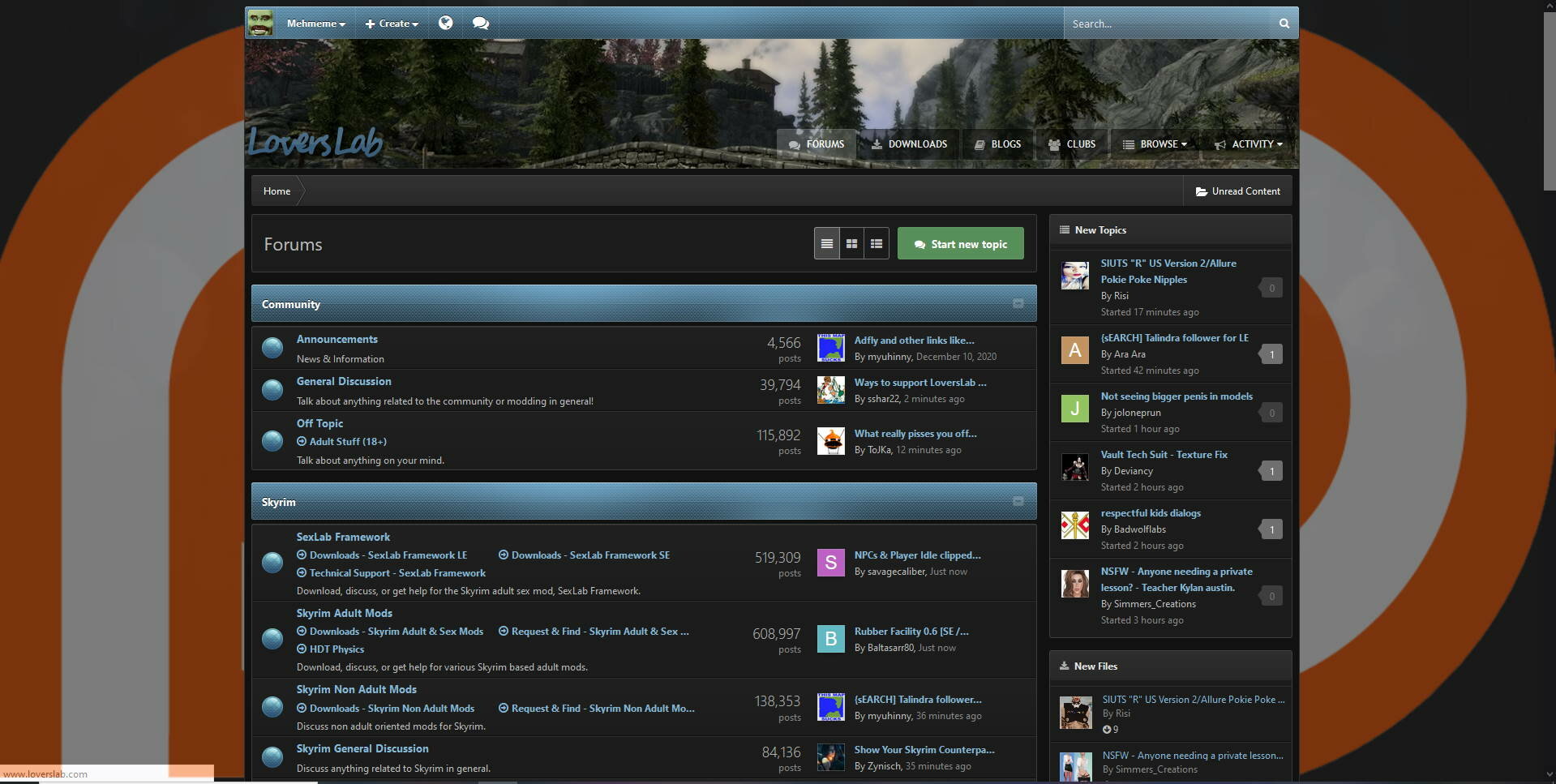Click the LoversLab site logo
1556x784 pixels.
point(315,142)
